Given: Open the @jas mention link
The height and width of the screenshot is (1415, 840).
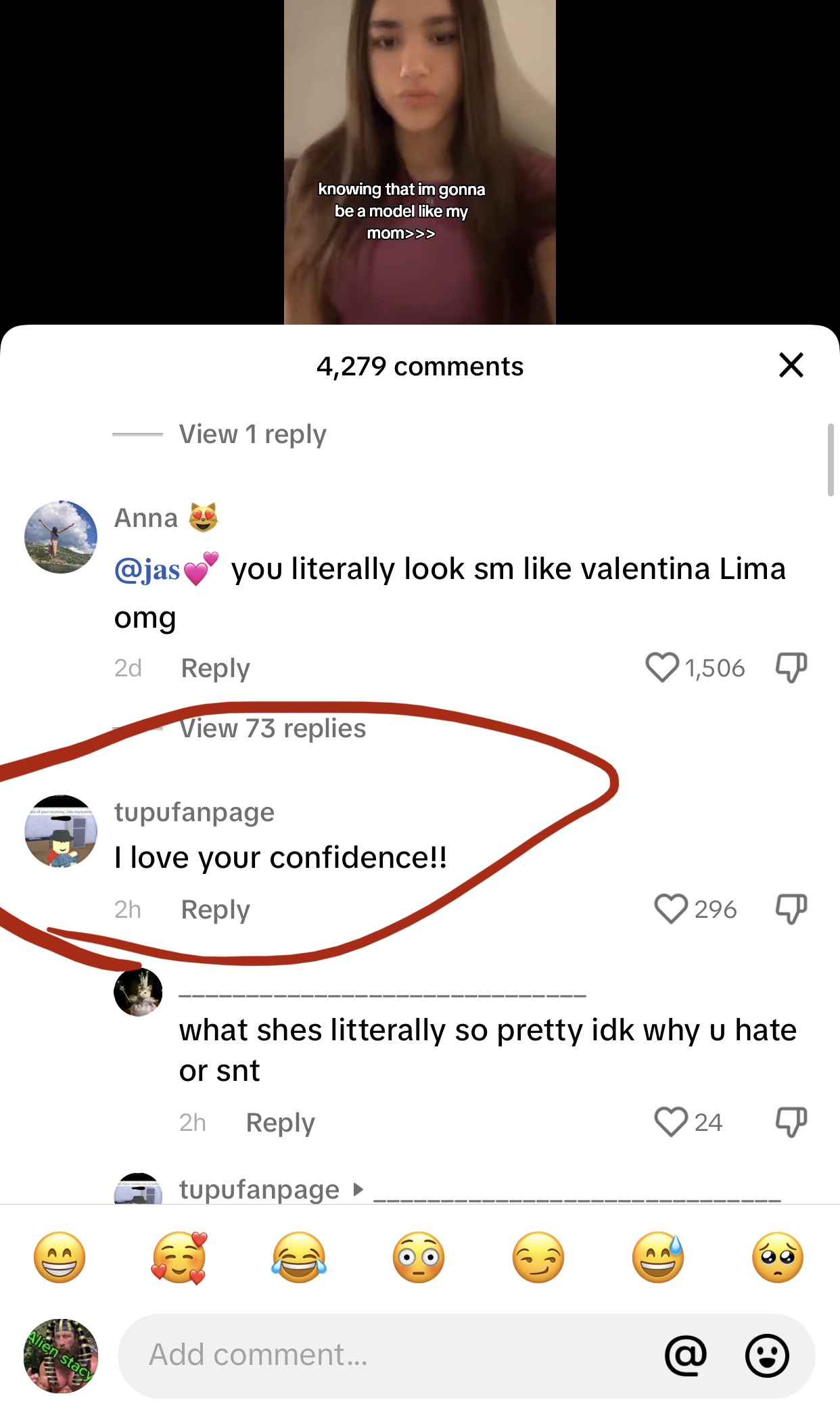Looking at the screenshot, I should coord(166,570).
